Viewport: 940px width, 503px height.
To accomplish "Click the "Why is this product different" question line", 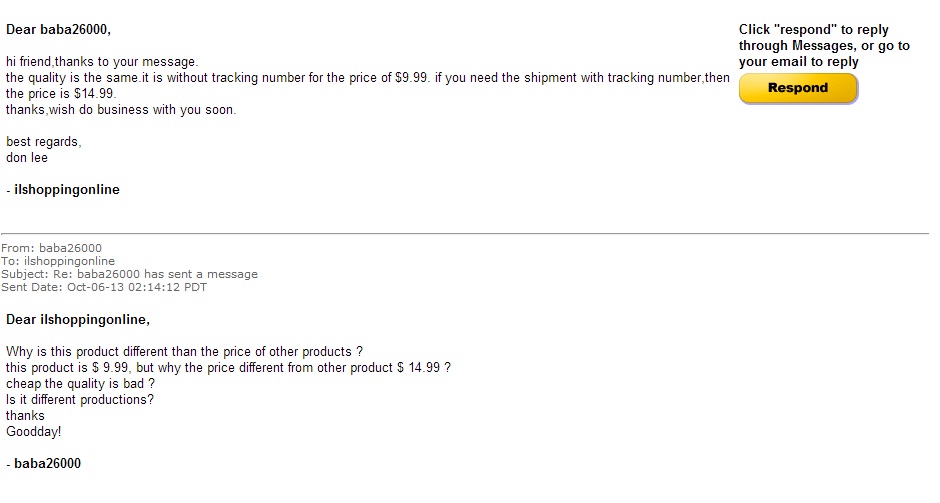I will tap(185, 352).
